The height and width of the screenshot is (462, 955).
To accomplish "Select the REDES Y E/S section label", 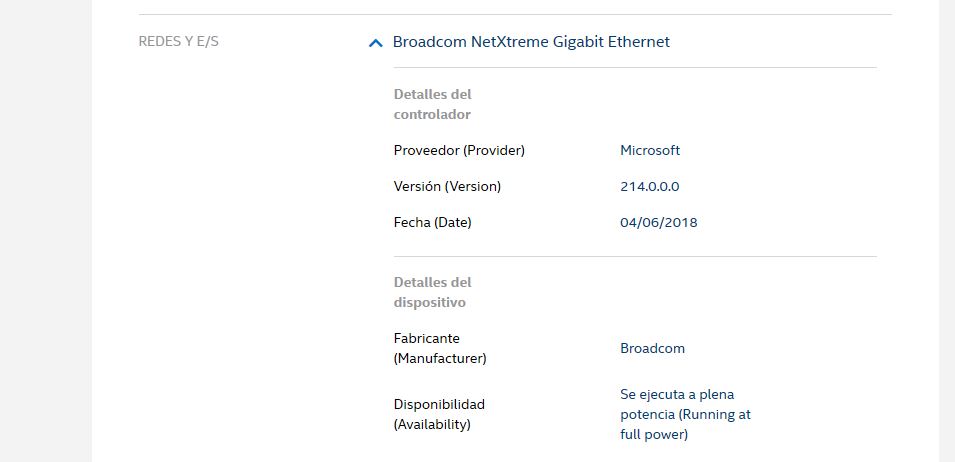I will 178,42.
